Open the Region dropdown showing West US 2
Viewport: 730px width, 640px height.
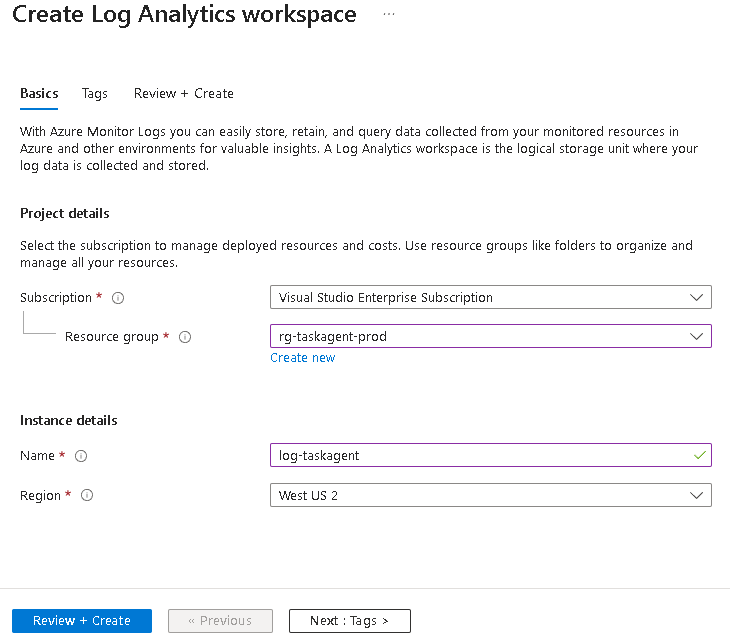pos(491,495)
